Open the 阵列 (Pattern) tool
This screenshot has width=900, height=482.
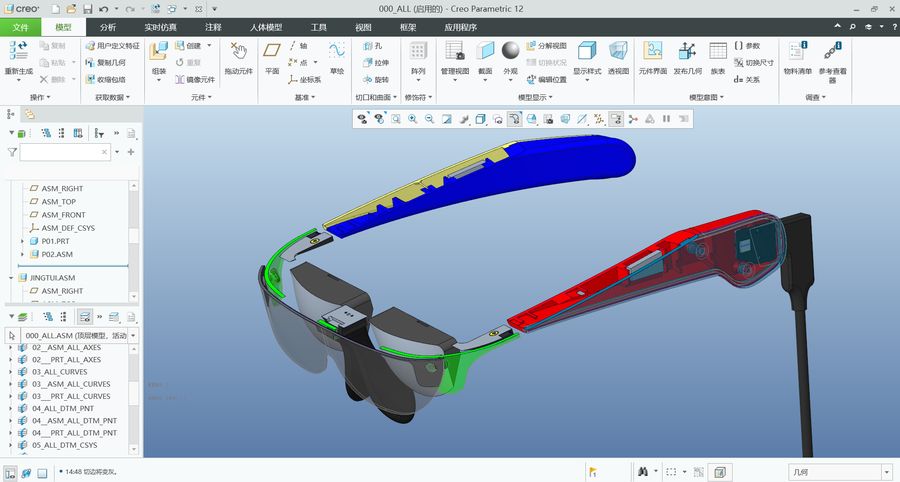pos(418,57)
